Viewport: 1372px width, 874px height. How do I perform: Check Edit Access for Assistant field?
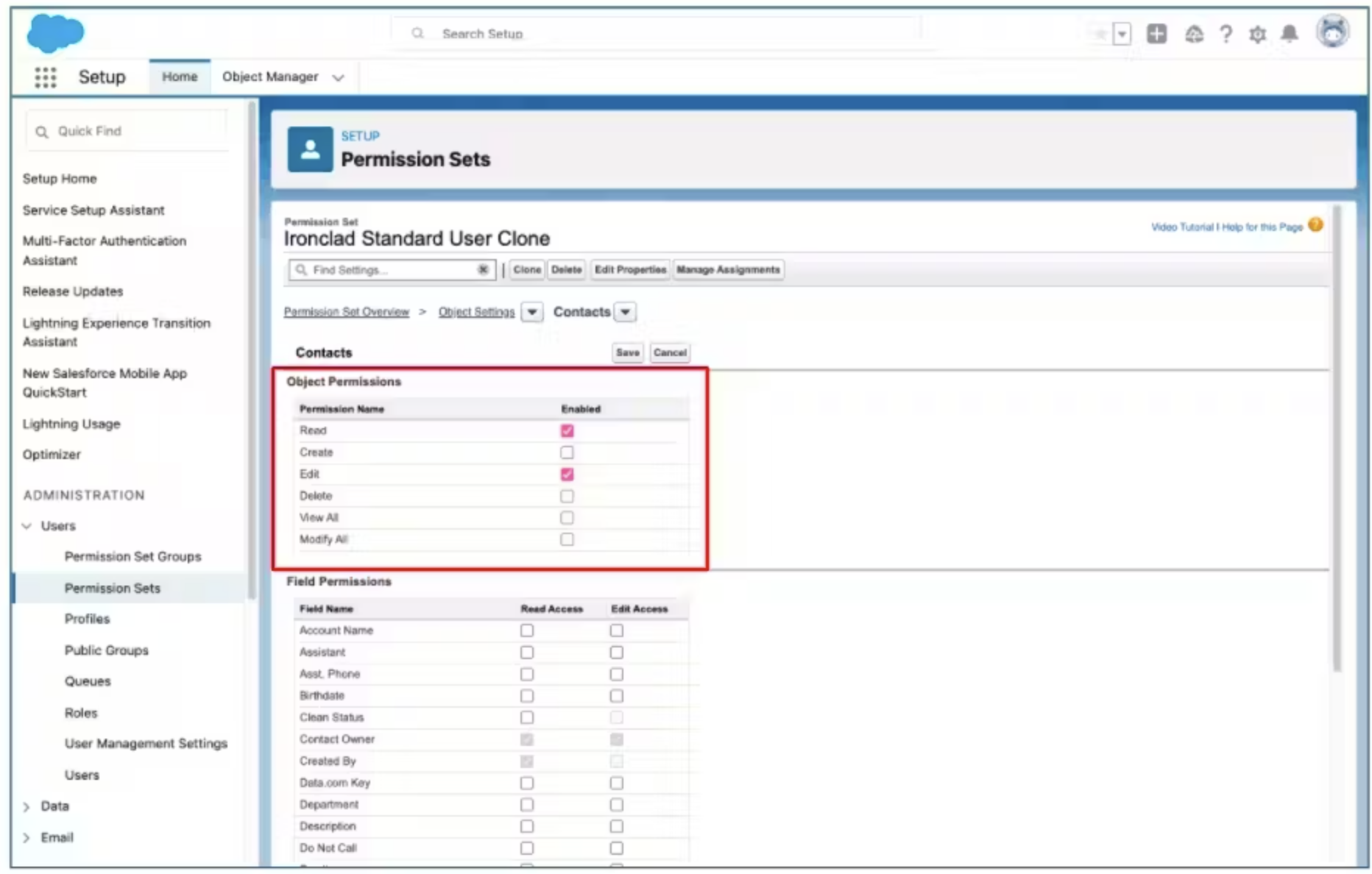[x=617, y=653]
